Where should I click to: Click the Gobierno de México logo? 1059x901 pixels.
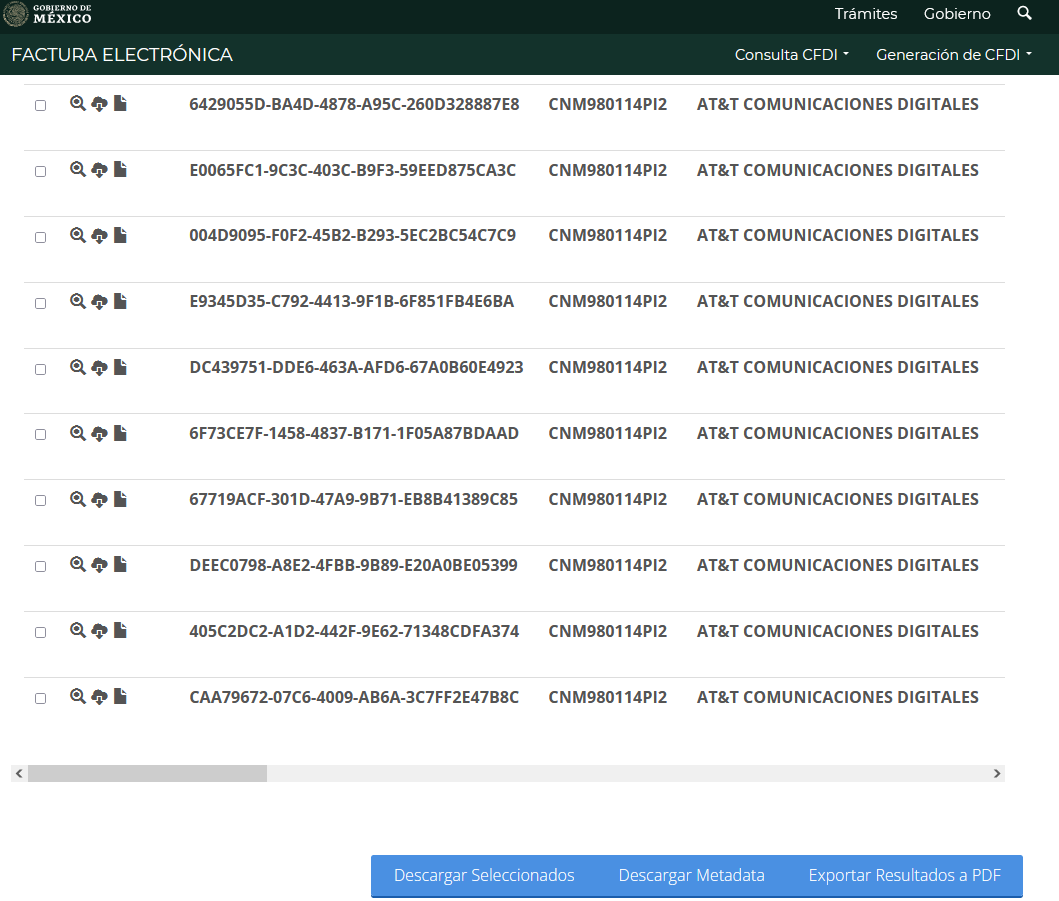pos(47,14)
